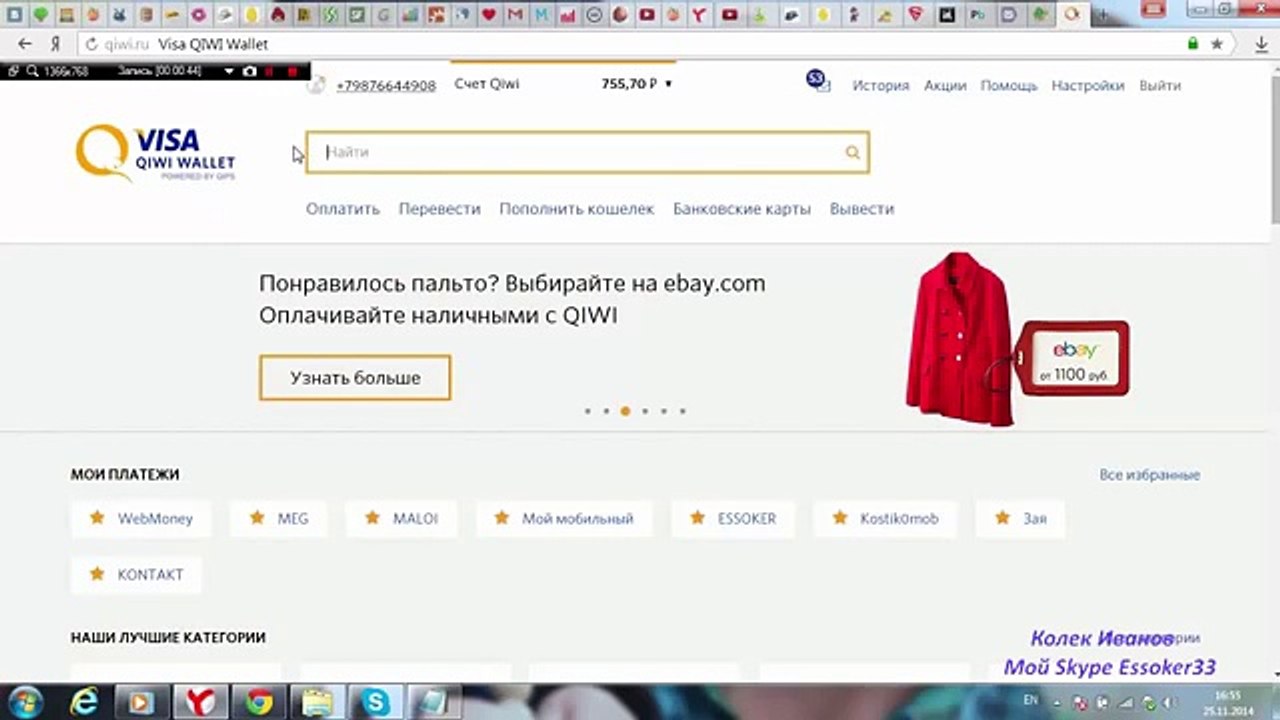Expand the account balance 755,70 dropdown
1280x720 pixels.
[668, 84]
